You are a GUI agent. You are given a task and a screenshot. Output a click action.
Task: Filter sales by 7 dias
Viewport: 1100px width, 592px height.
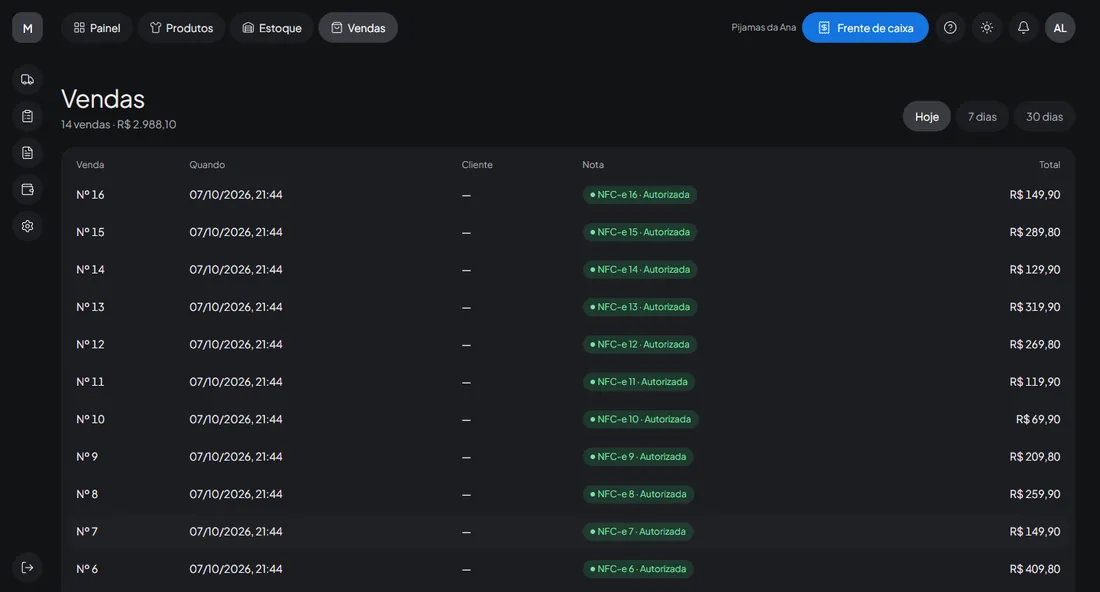(982, 116)
